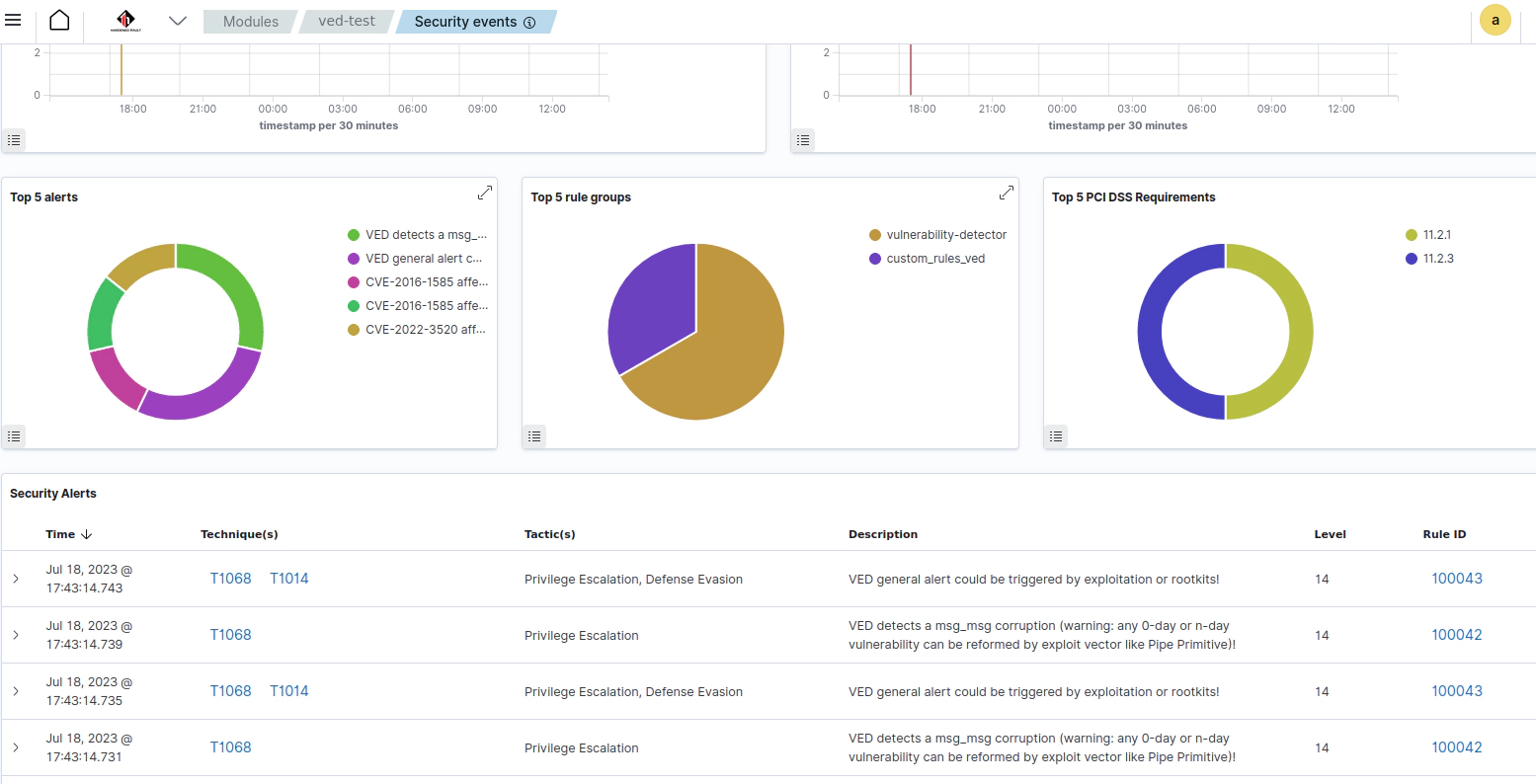Open the app menu dropdown chevron
Viewport: 1536px width, 784px height.
178,20
